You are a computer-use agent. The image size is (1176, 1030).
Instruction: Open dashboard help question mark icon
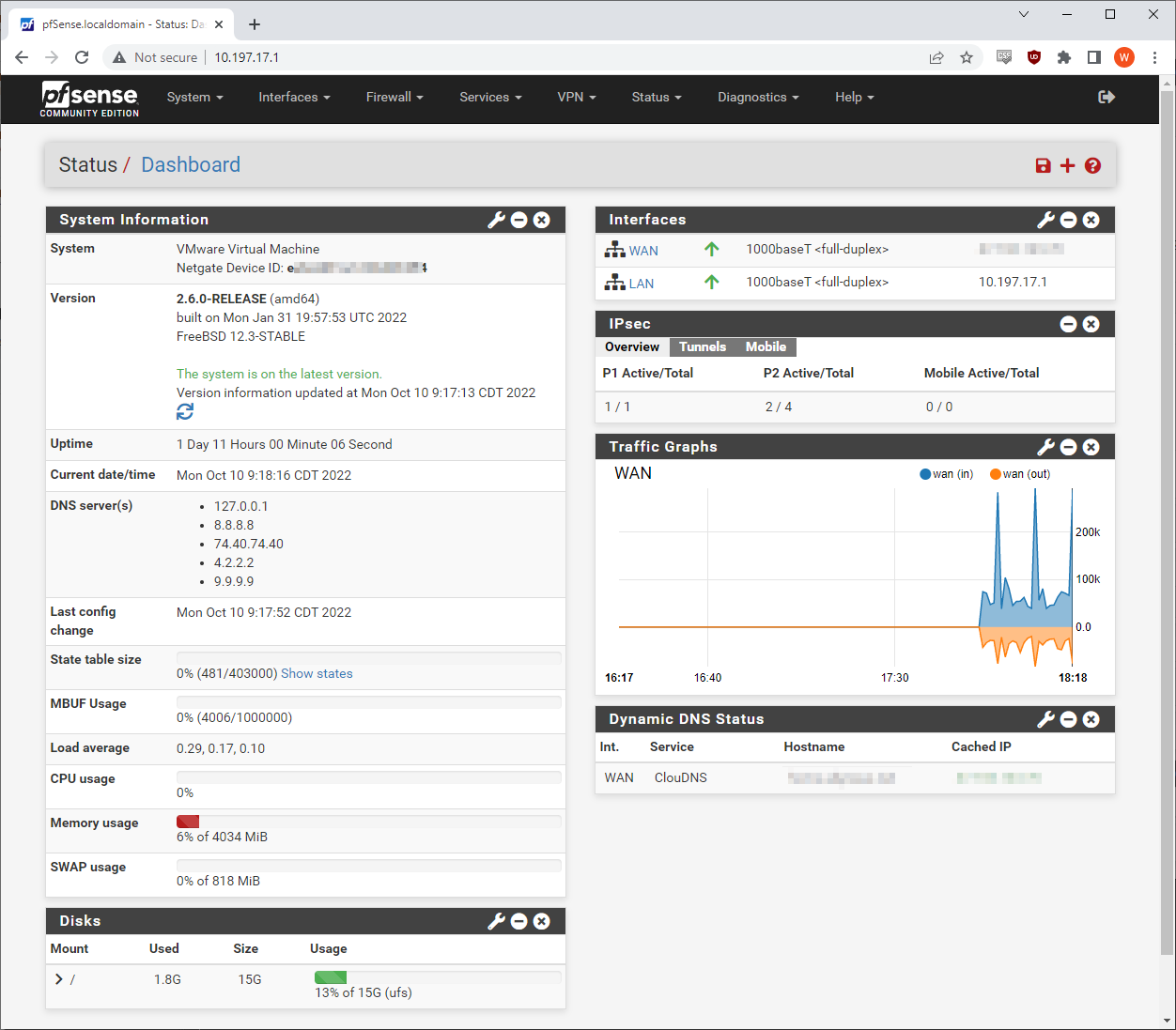point(1092,165)
